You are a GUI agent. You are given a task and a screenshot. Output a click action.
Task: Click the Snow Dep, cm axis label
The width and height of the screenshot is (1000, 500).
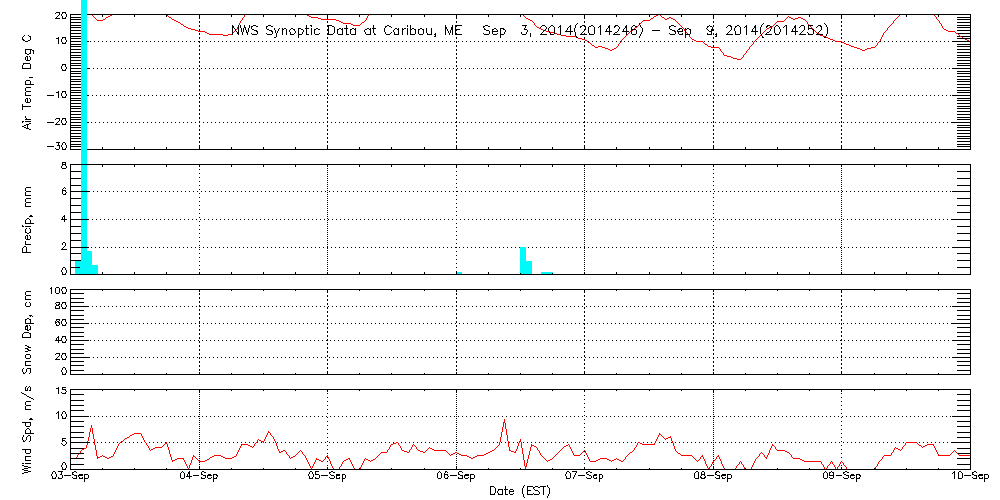pyautogui.click(x=29, y=331)
